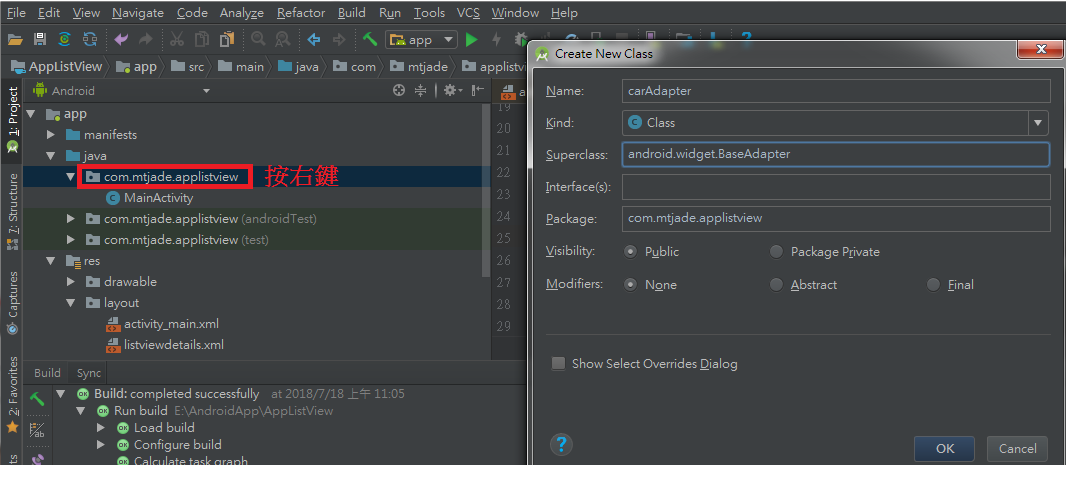
Task: Open the File menu
Action: pos(16,12)
